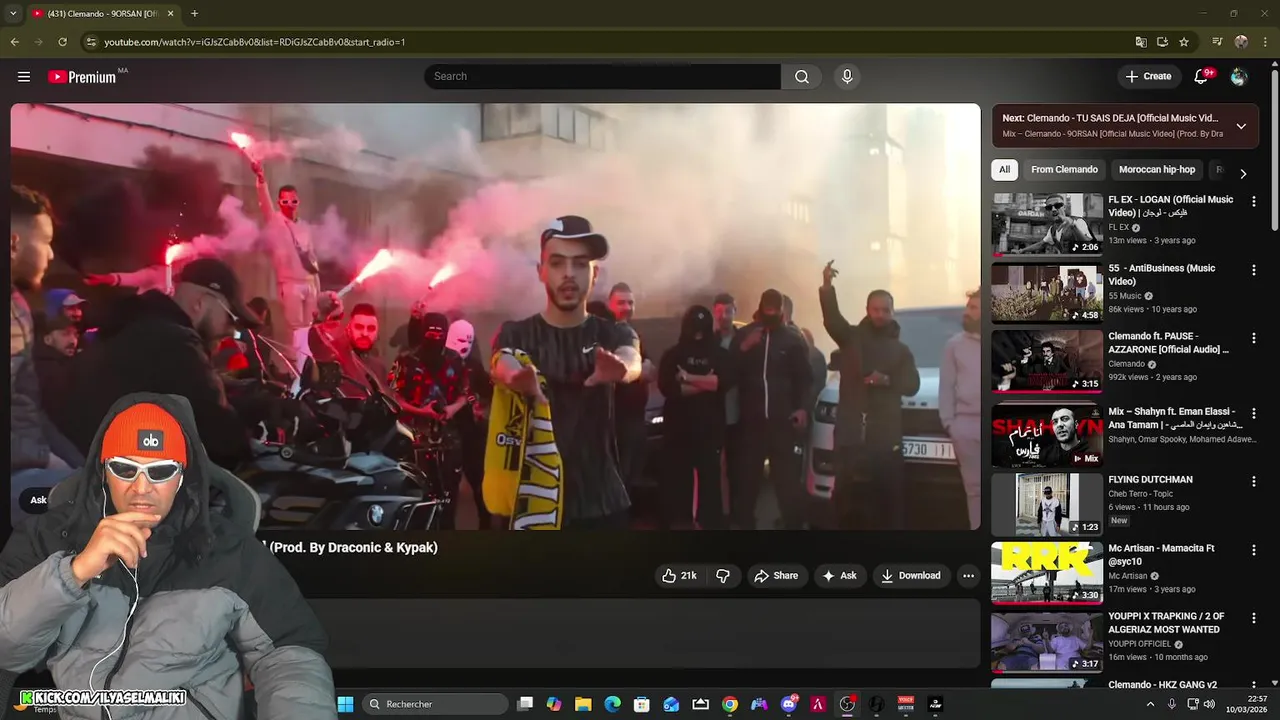Viewport: 1280px width, 720px height.
Task: Open File Explorer from taskbar
Action: click(x=583, y=704)
